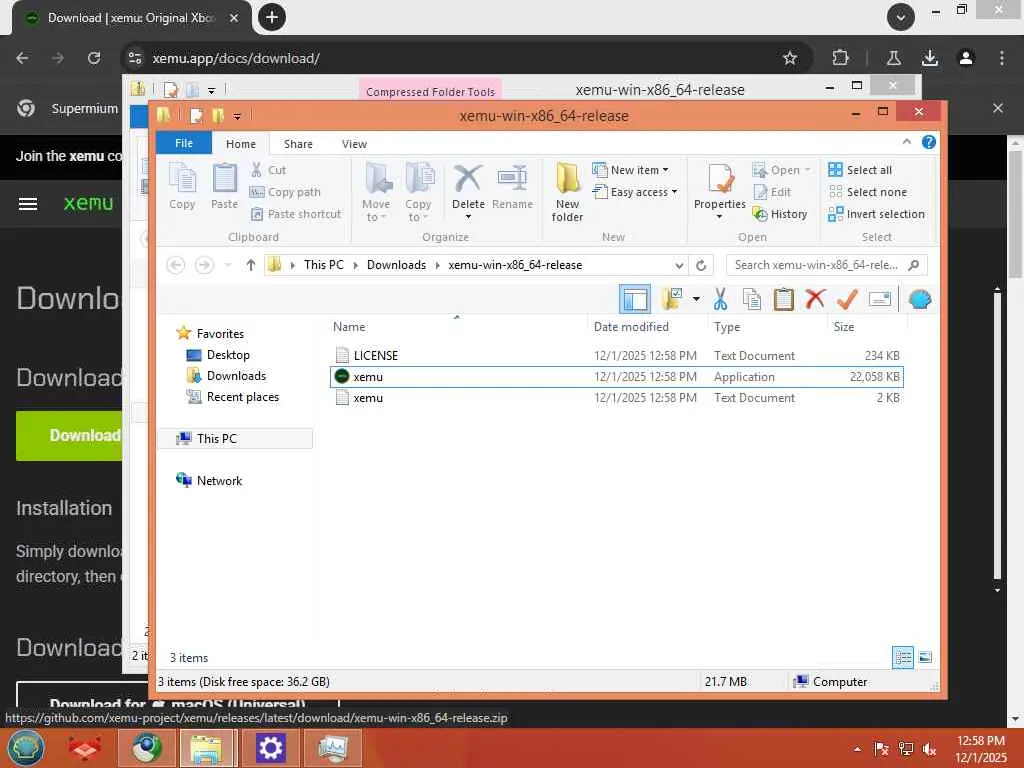Bookmark the page with the browser star icon
Viewport: 1024px width, 768px height.
click(x=790, y=58)
